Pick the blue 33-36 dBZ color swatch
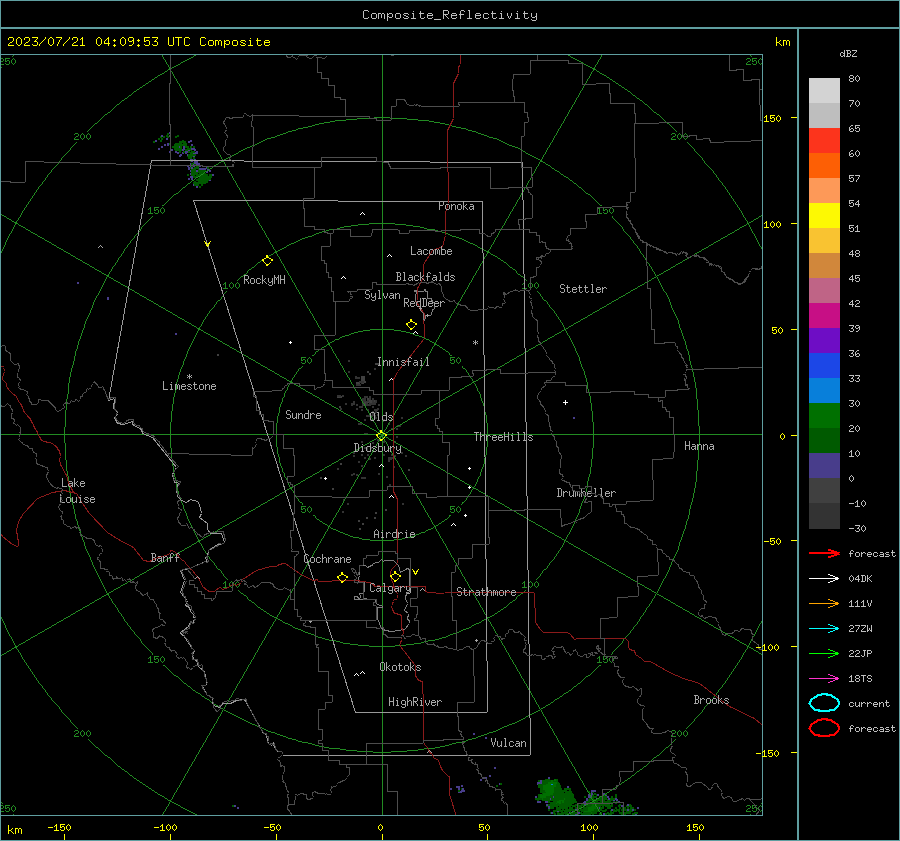The image size is (900, 841). click(824, 366)
